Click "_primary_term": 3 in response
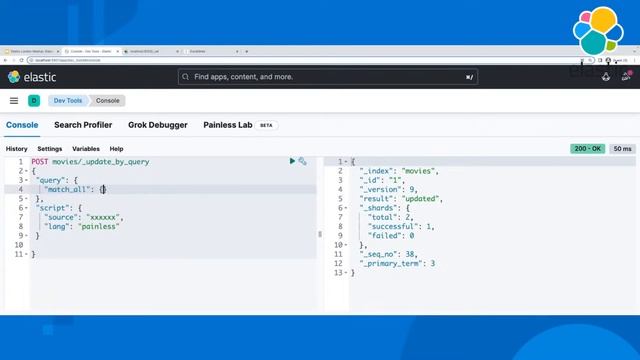The height and width of the screenshot is (360, 640). 397,264
